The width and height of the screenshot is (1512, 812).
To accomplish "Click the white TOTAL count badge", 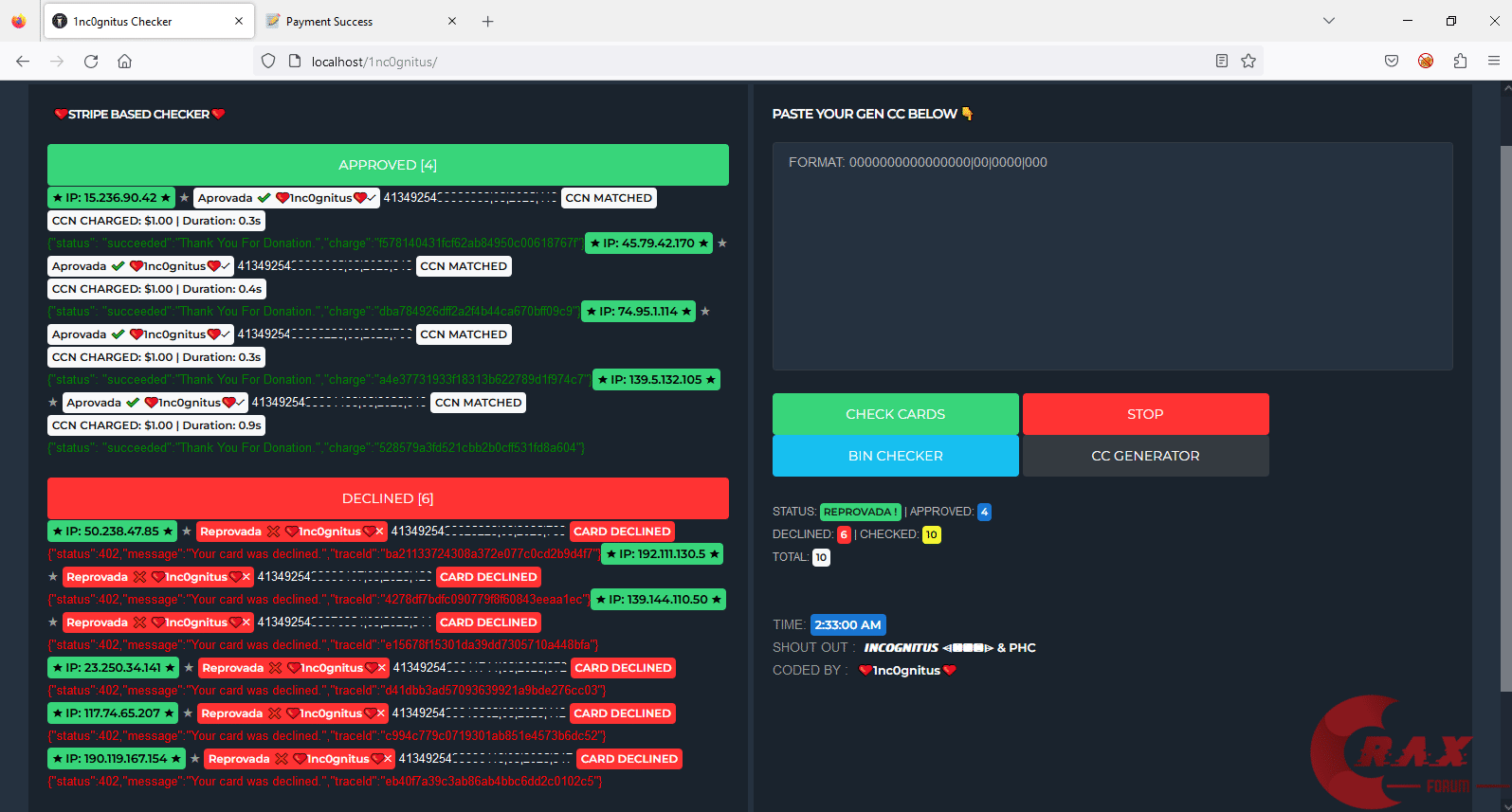I will 821,557.
